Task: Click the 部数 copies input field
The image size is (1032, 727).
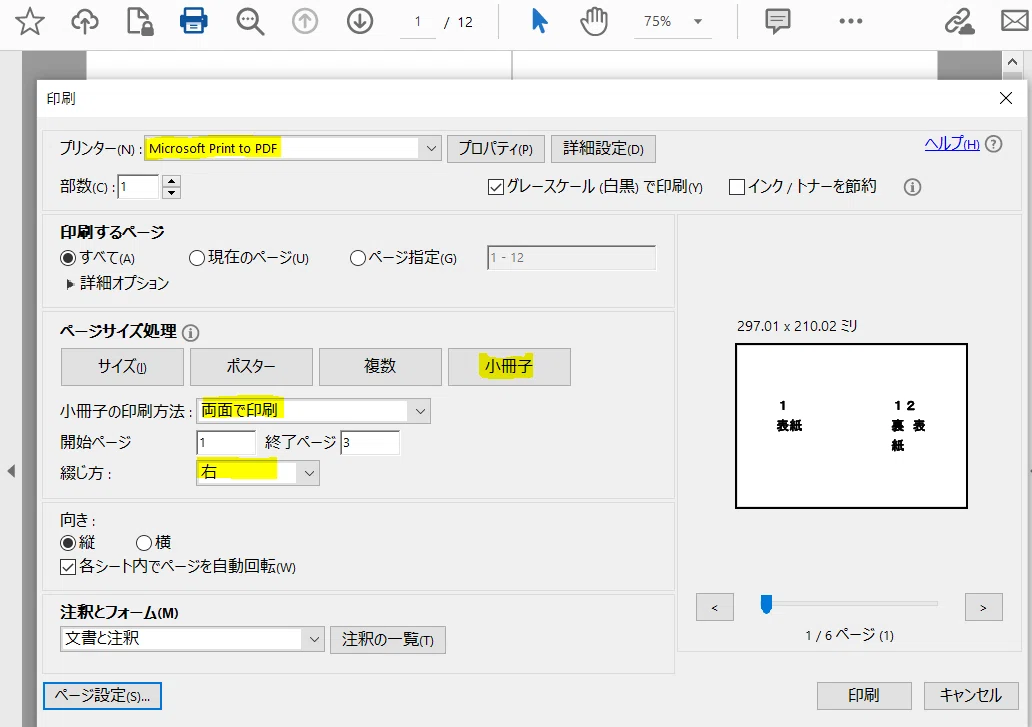Action: 138,187
